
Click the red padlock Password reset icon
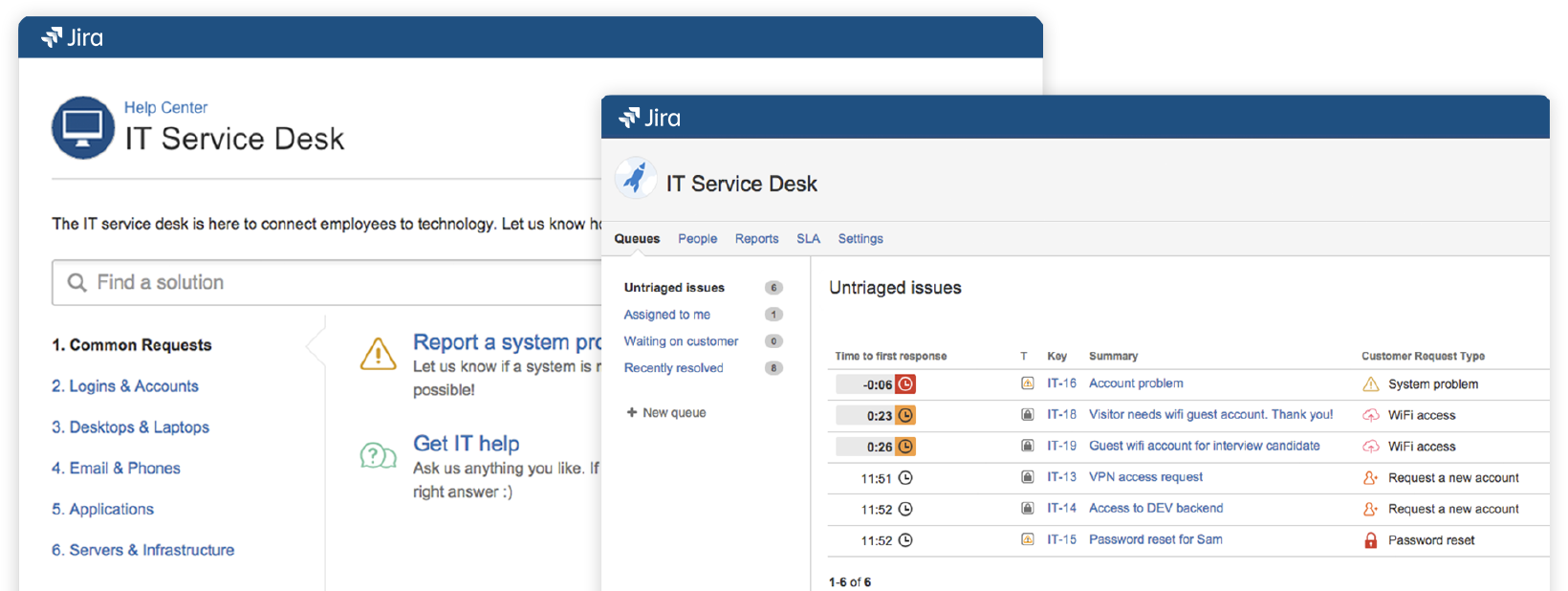pos(1370,540)
